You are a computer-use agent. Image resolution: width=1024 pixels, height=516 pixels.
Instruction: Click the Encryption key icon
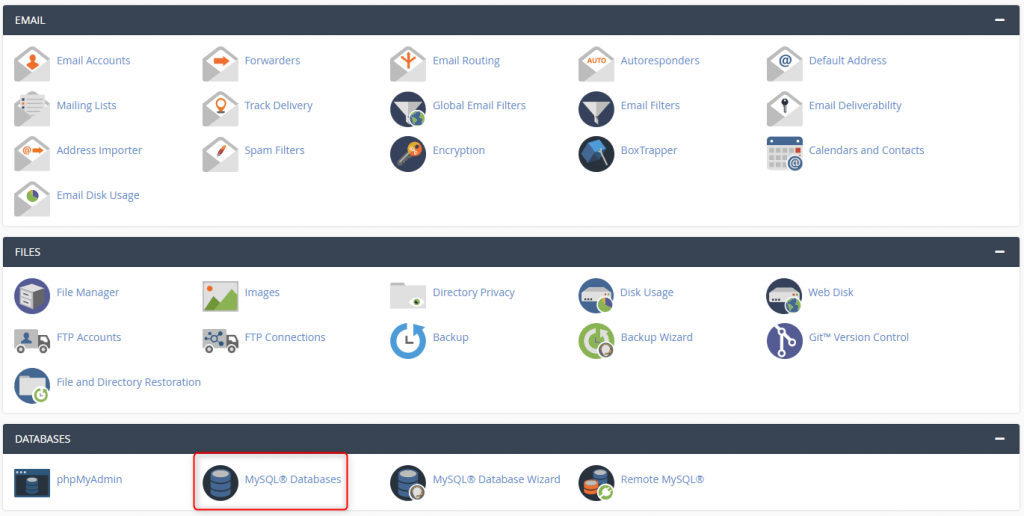coord(408,153)
